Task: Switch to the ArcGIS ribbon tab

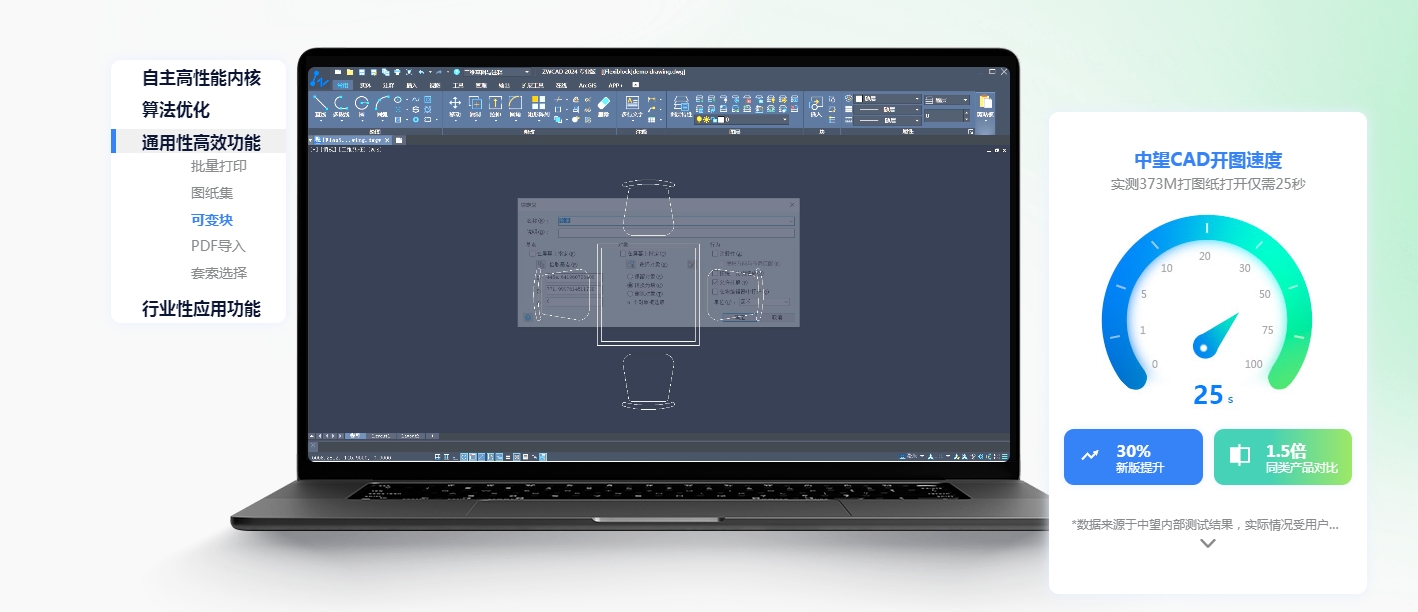Action: pos(589,86)
